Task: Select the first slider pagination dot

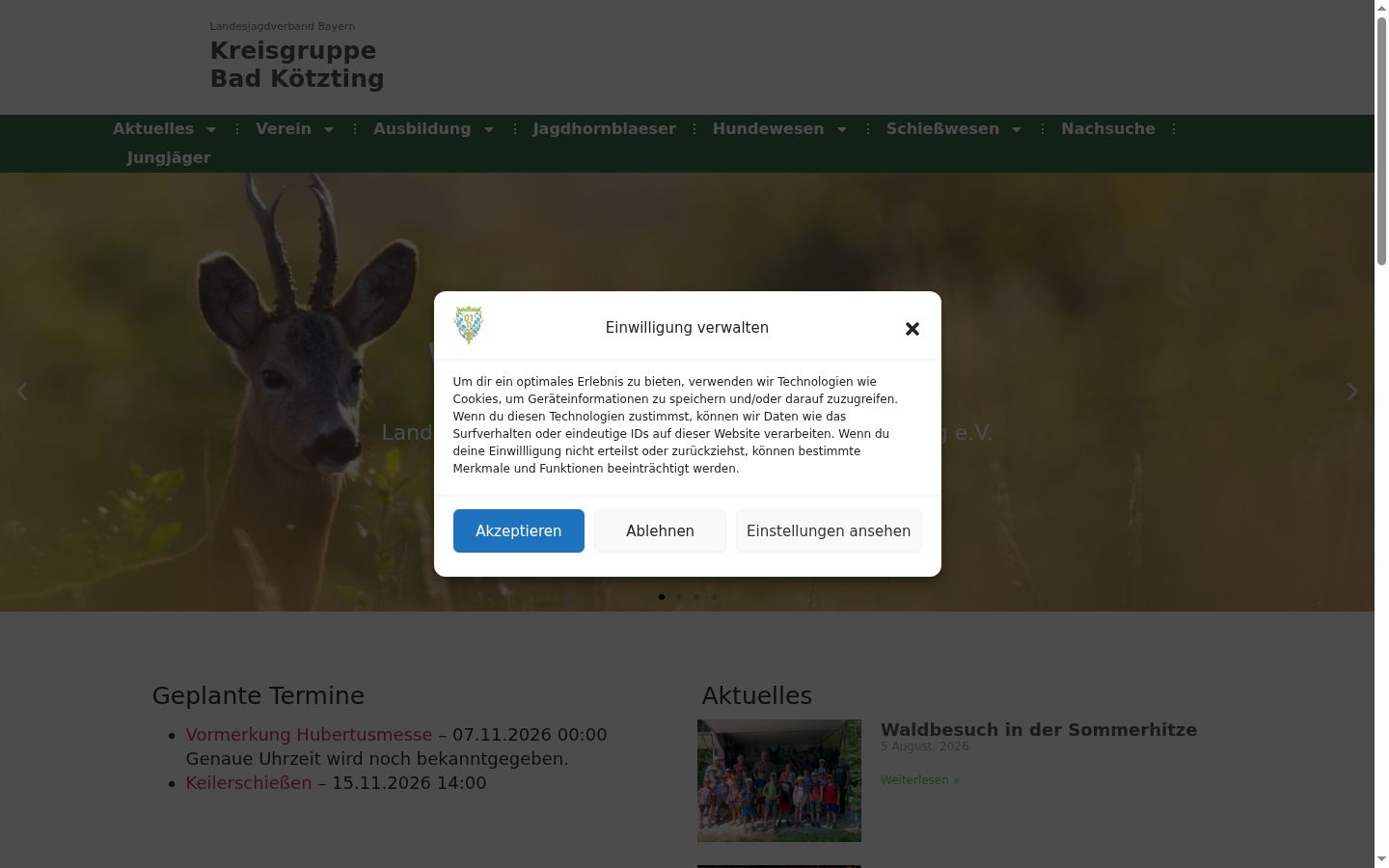Action: tap(662, 597)
